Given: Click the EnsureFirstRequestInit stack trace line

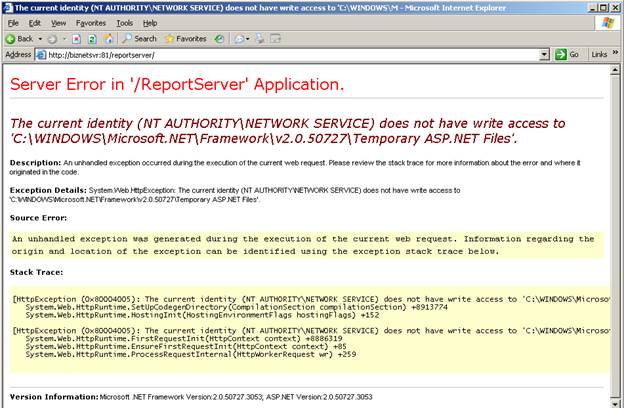Looking at the screenshot, I should coord(186,347).
